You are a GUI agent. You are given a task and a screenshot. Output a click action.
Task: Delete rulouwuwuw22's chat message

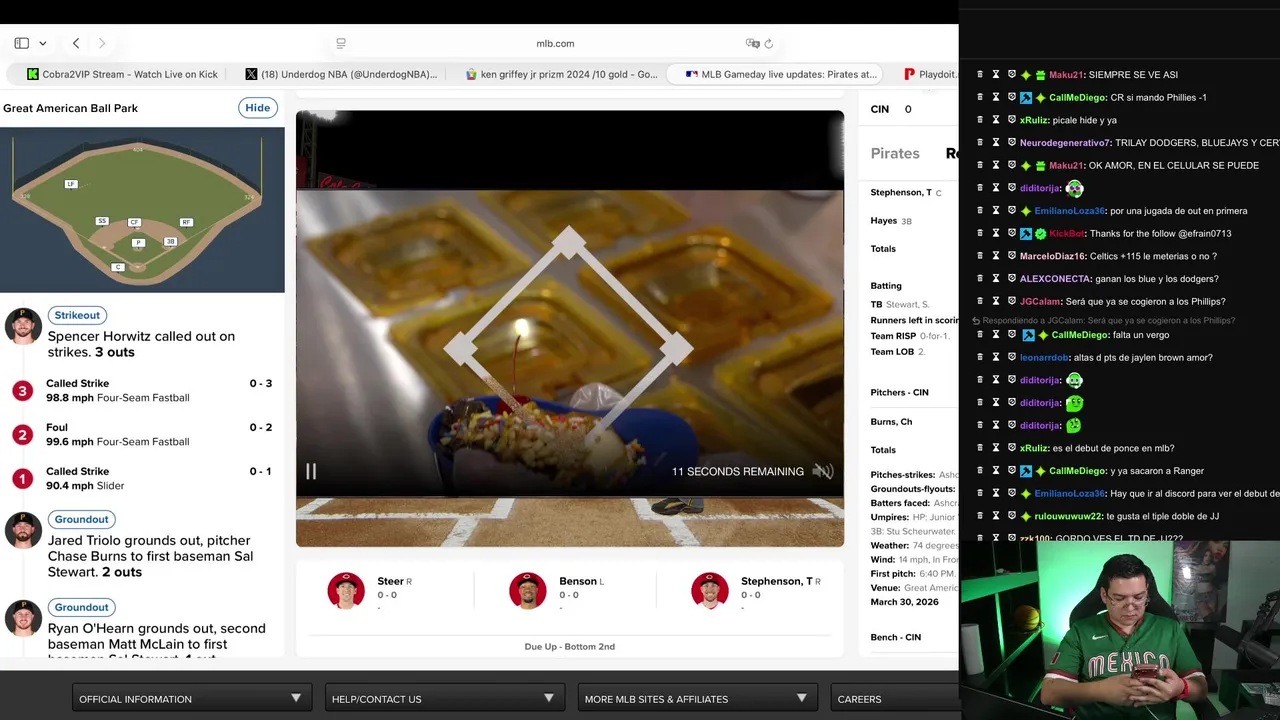point(980,516)
